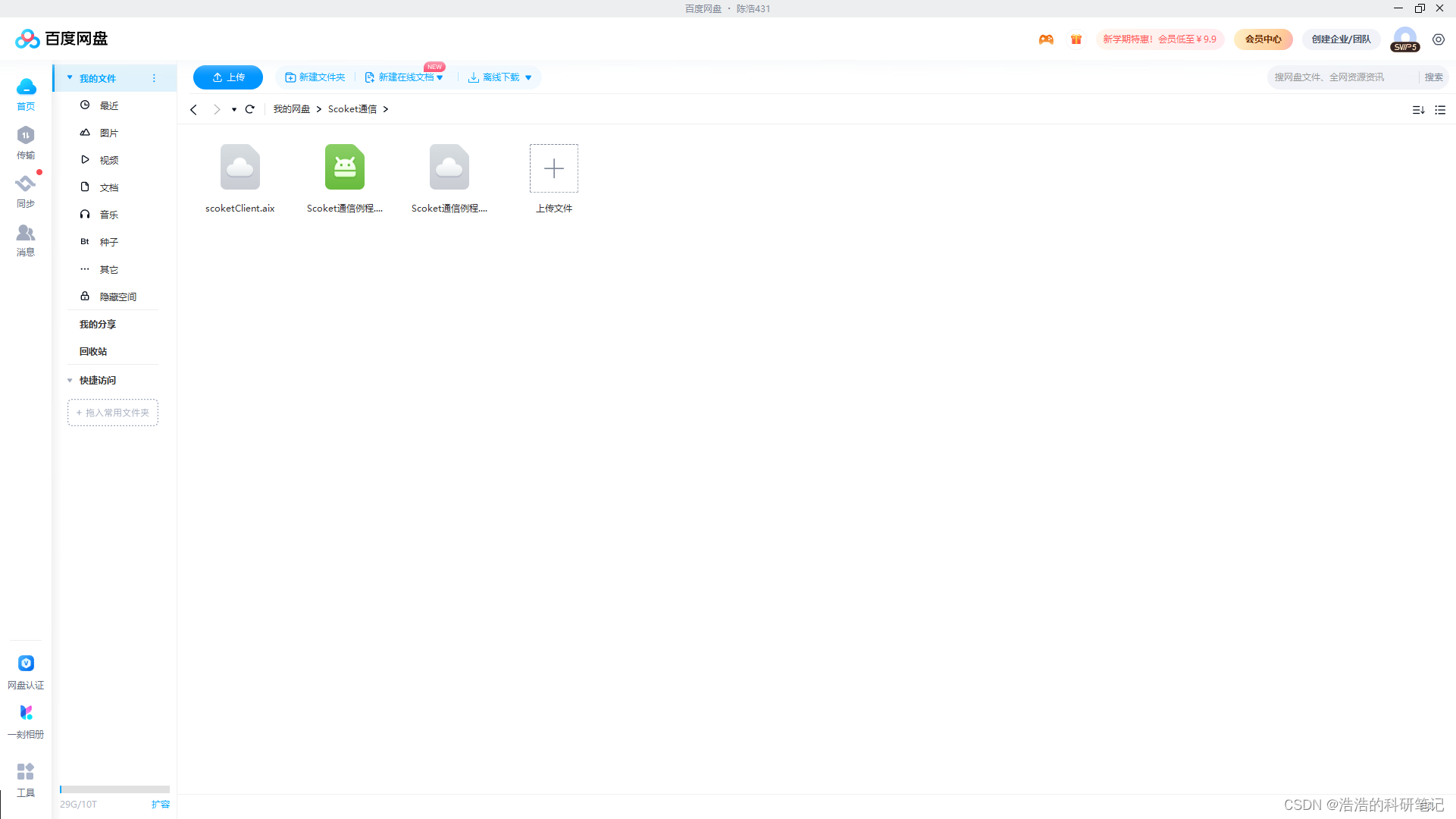1456x819 pixels.
Task: Click the 上传 (upload) button
Action: tap(227, 77)
